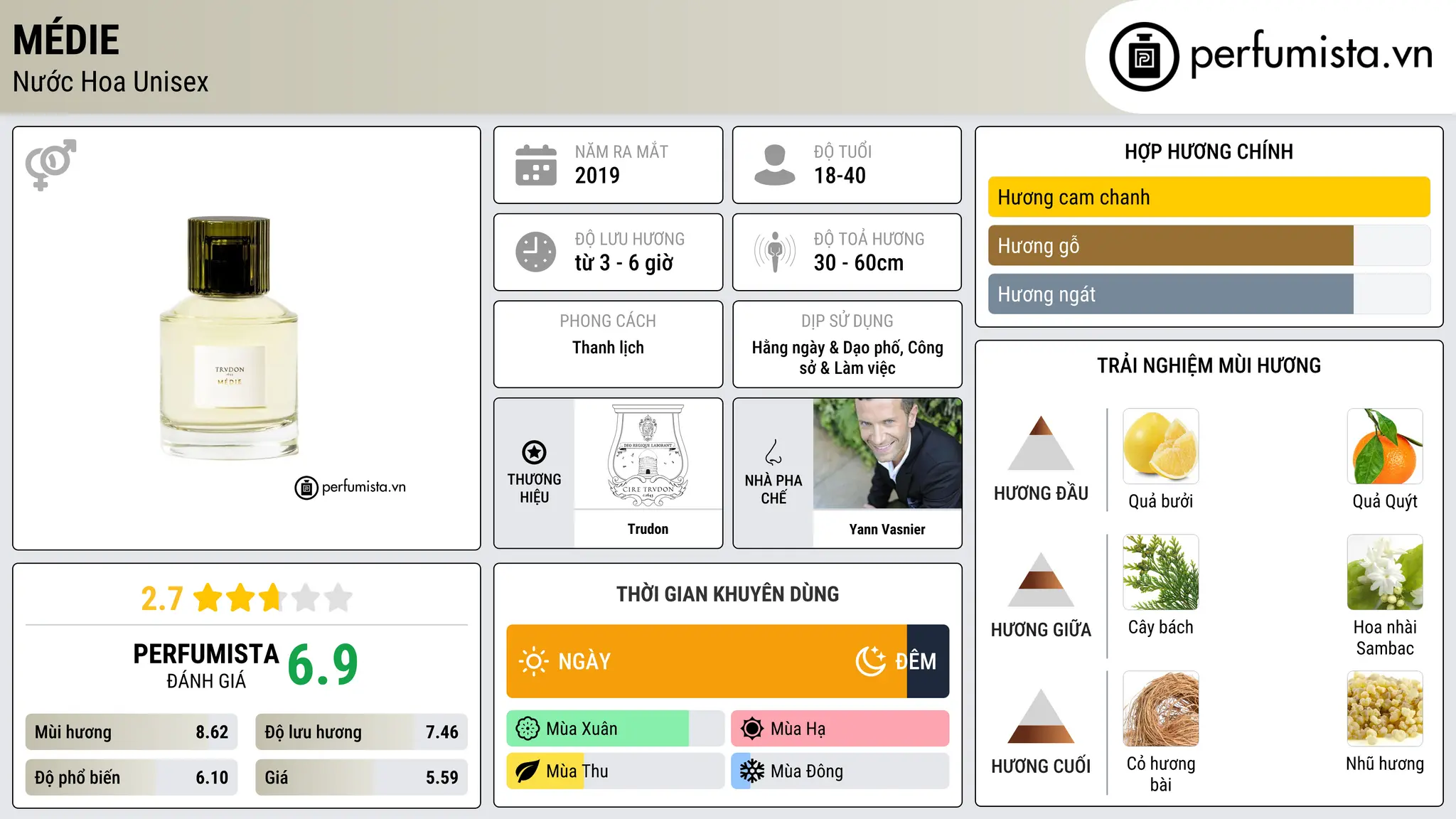Click the person icon beside Độ tuổi
1456x819 pixels.
[x=774, y=165]
